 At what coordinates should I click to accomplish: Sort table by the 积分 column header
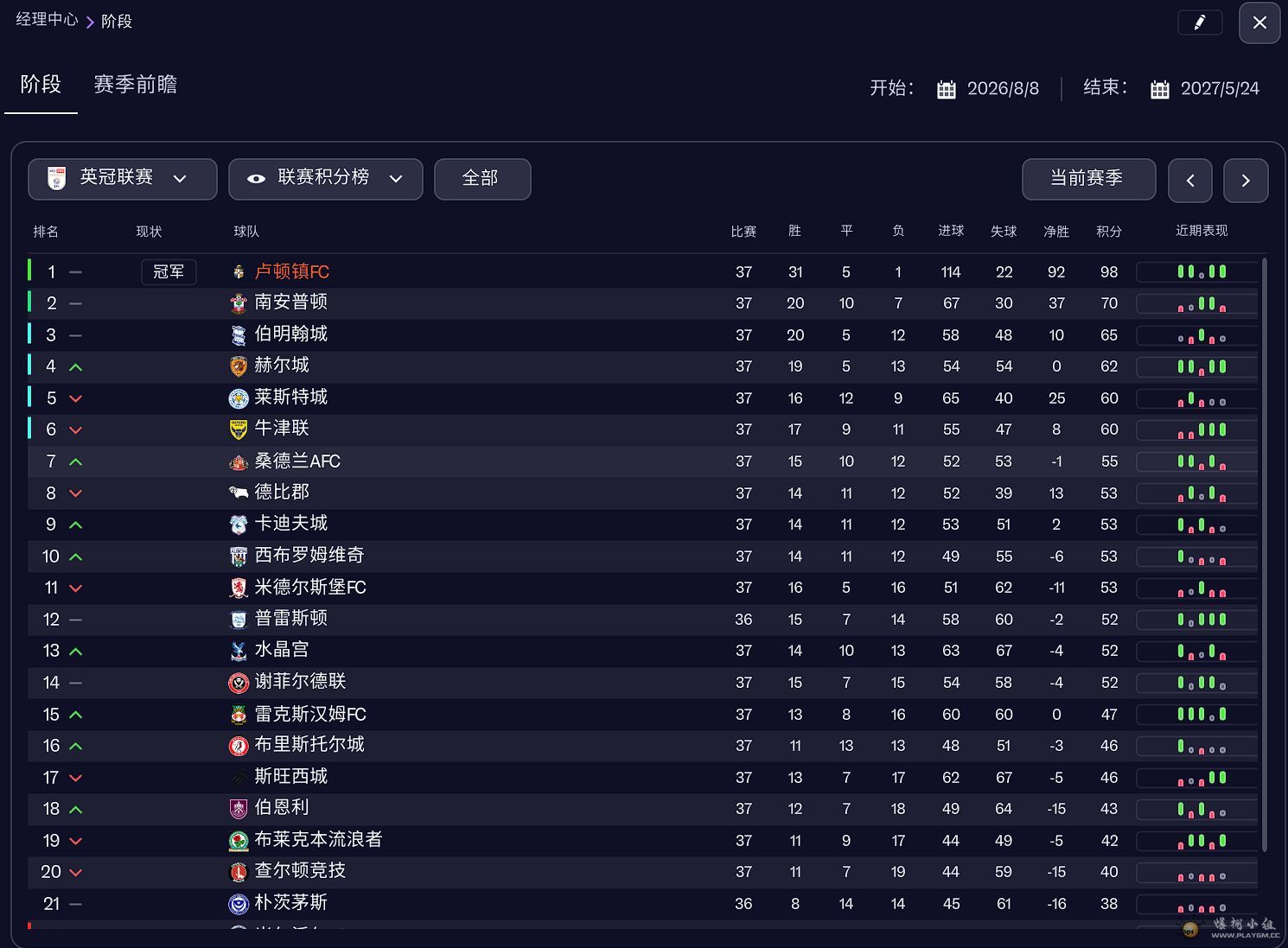point(1109,232)
